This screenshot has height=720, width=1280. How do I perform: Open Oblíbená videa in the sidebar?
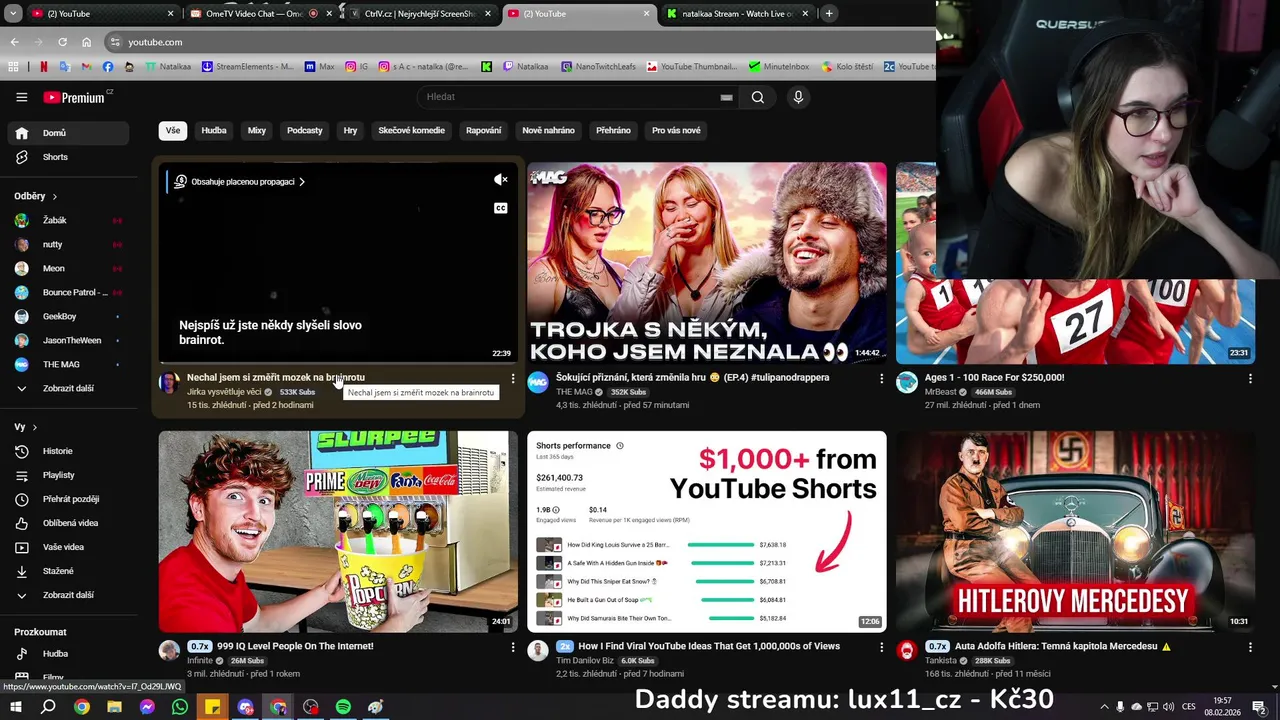tap(68, 523)
